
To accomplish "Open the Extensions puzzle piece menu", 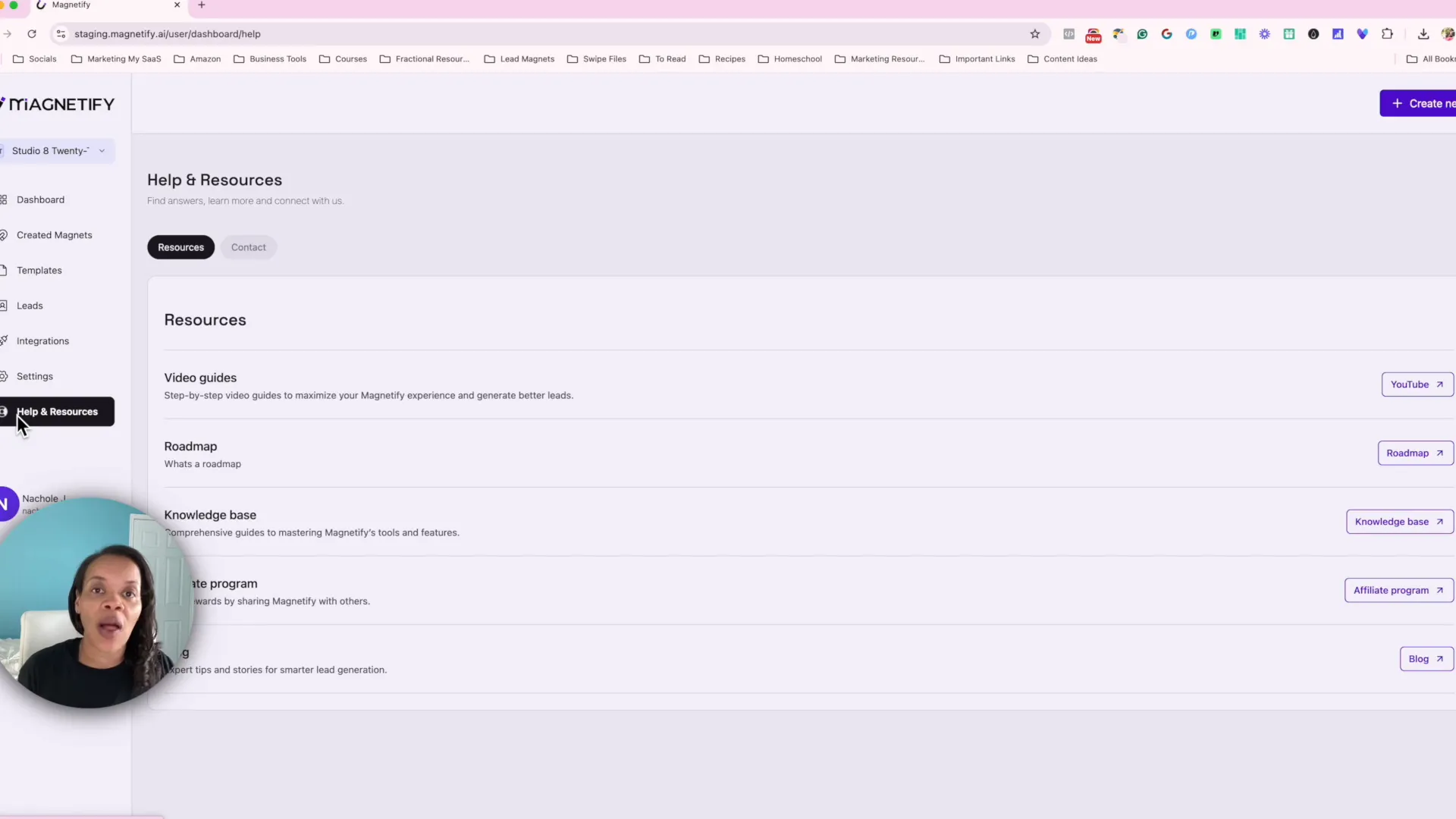I will (x=1387, y=34).
